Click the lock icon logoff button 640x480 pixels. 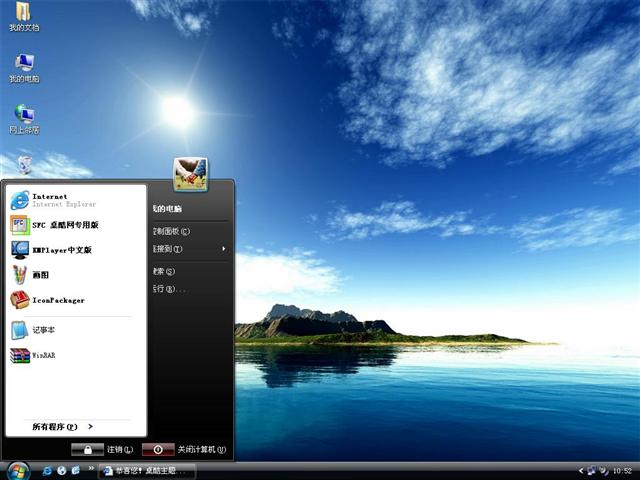click(87, 449)
